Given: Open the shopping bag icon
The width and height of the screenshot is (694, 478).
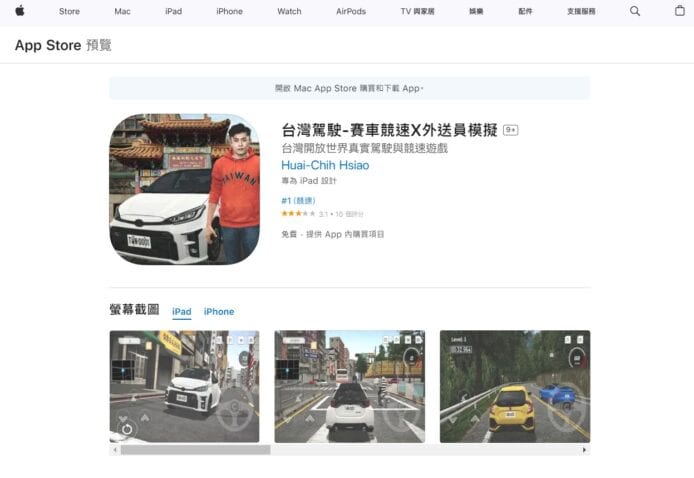Looking at the screenshot, I should pos(680,11).
